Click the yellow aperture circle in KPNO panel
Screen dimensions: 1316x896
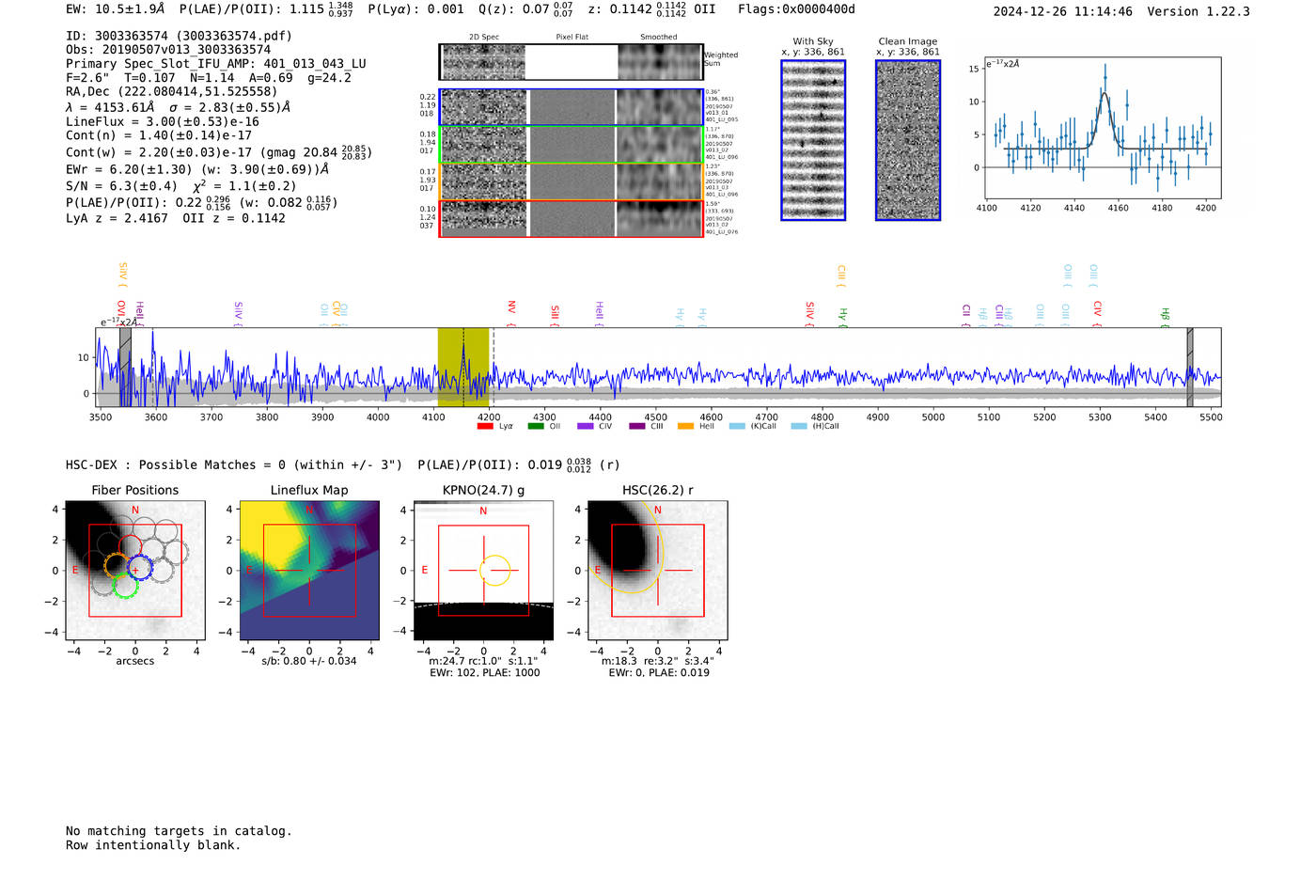tap(495, 570)
